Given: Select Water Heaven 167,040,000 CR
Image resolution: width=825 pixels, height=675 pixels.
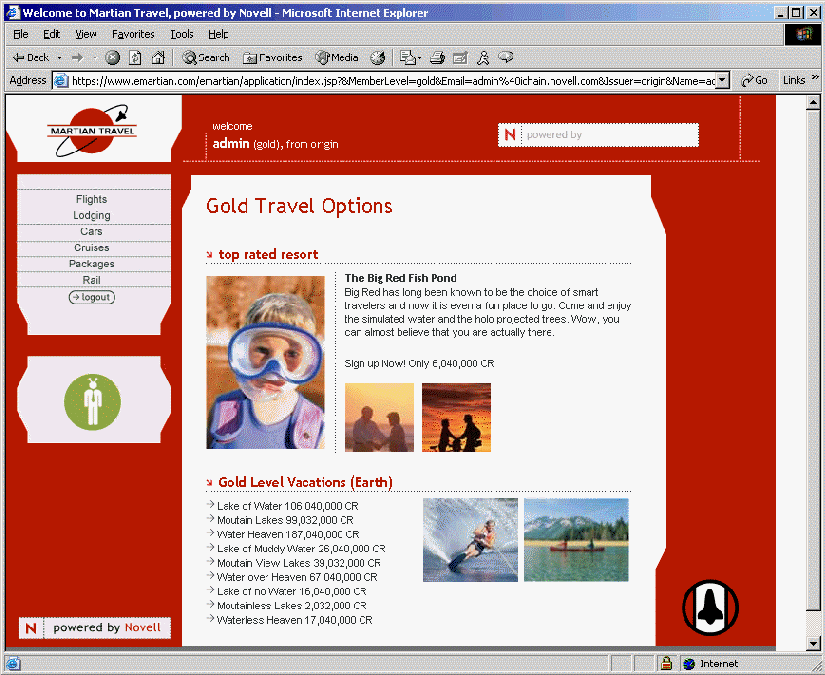Looking at the screenshot, I should [x=288, y=535].
